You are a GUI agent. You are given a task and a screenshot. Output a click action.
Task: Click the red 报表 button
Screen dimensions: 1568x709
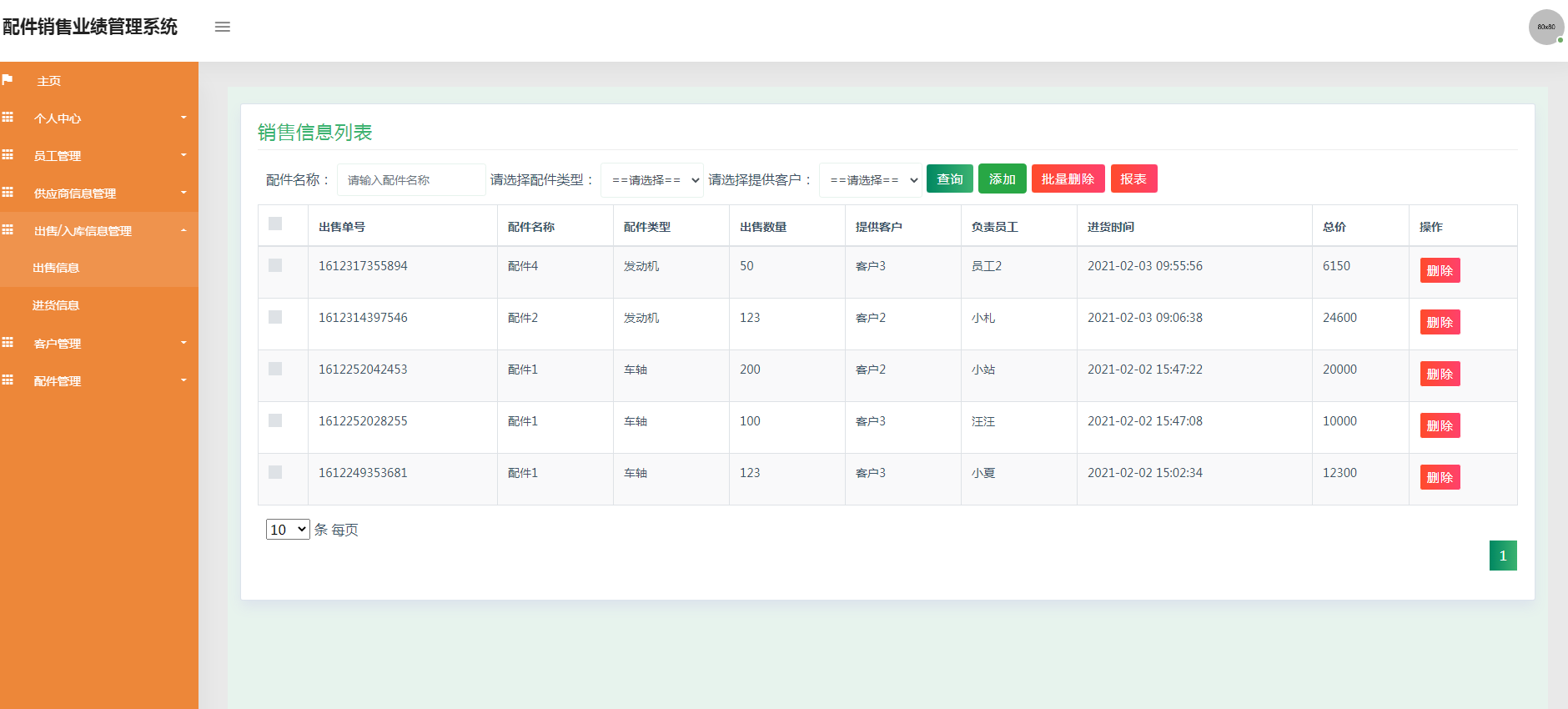1133,179
